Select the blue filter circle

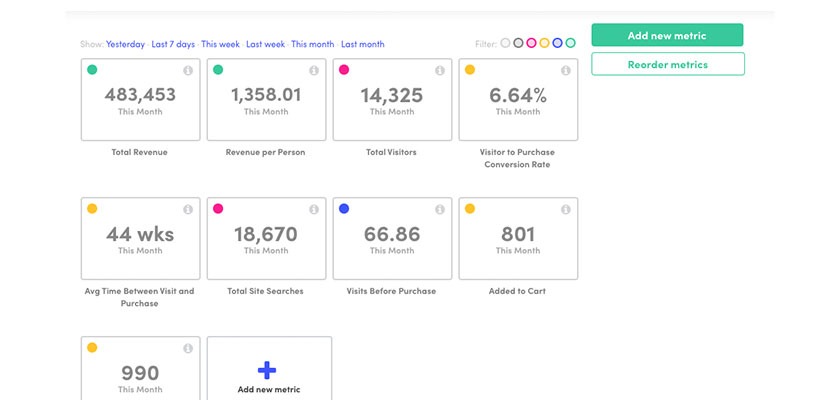click(x=557, y=44)
